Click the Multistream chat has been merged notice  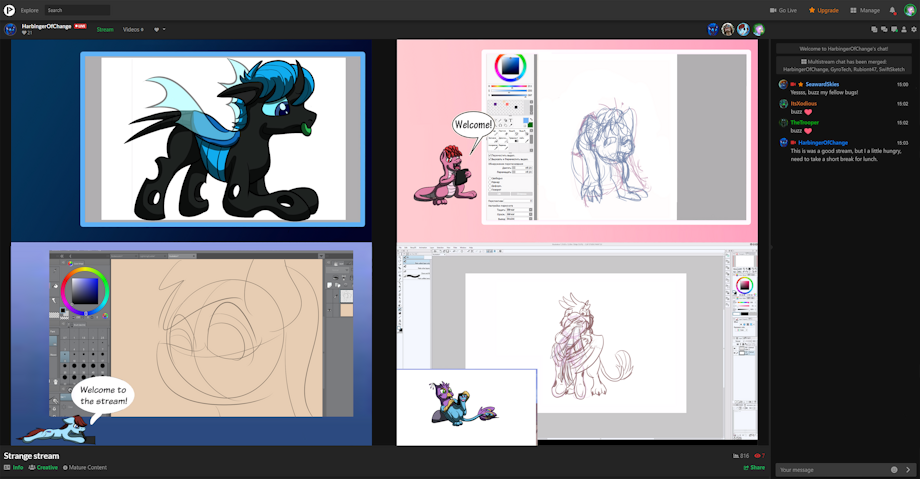[844, 65]
